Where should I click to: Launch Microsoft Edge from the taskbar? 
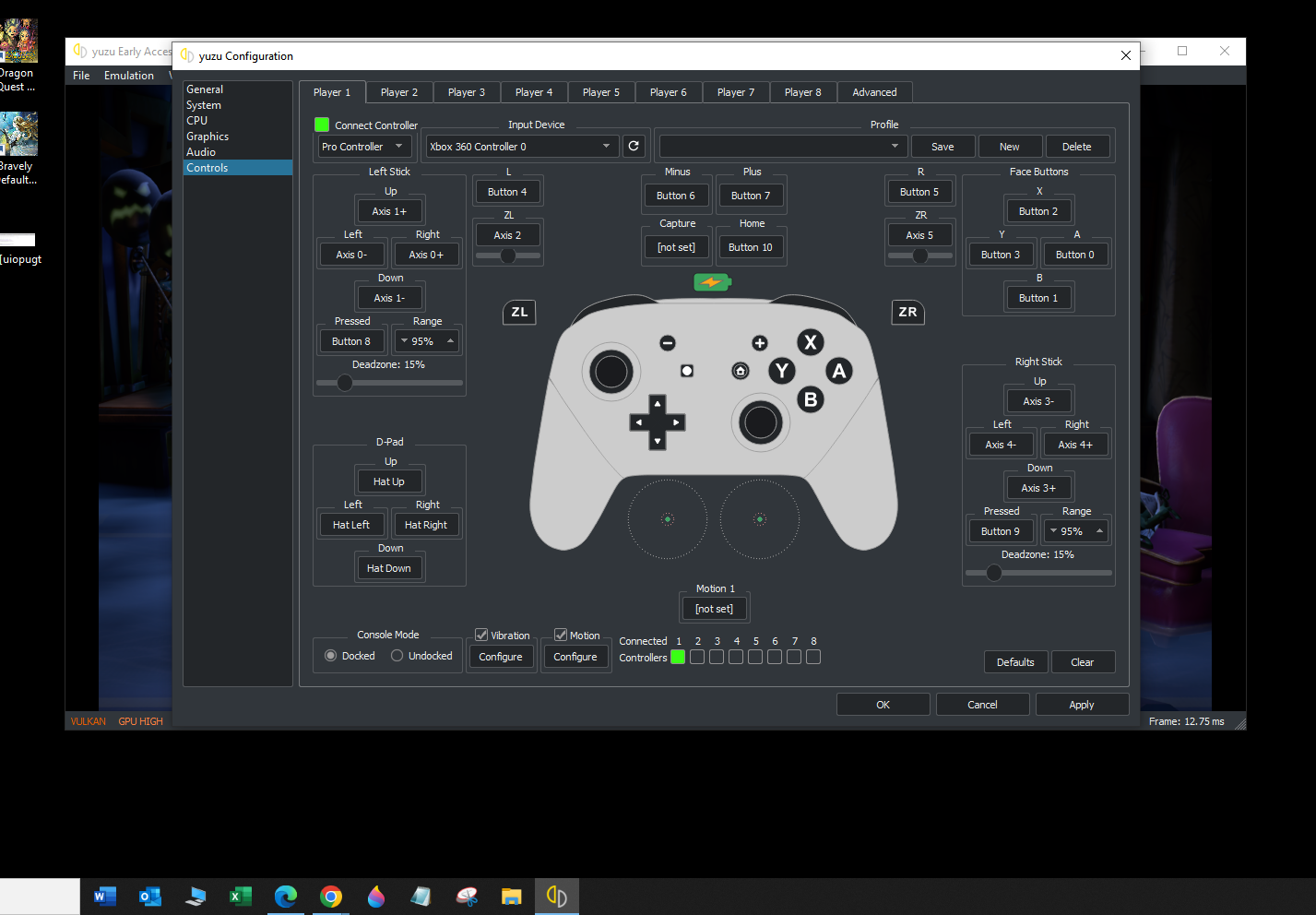tap(286, 897)
